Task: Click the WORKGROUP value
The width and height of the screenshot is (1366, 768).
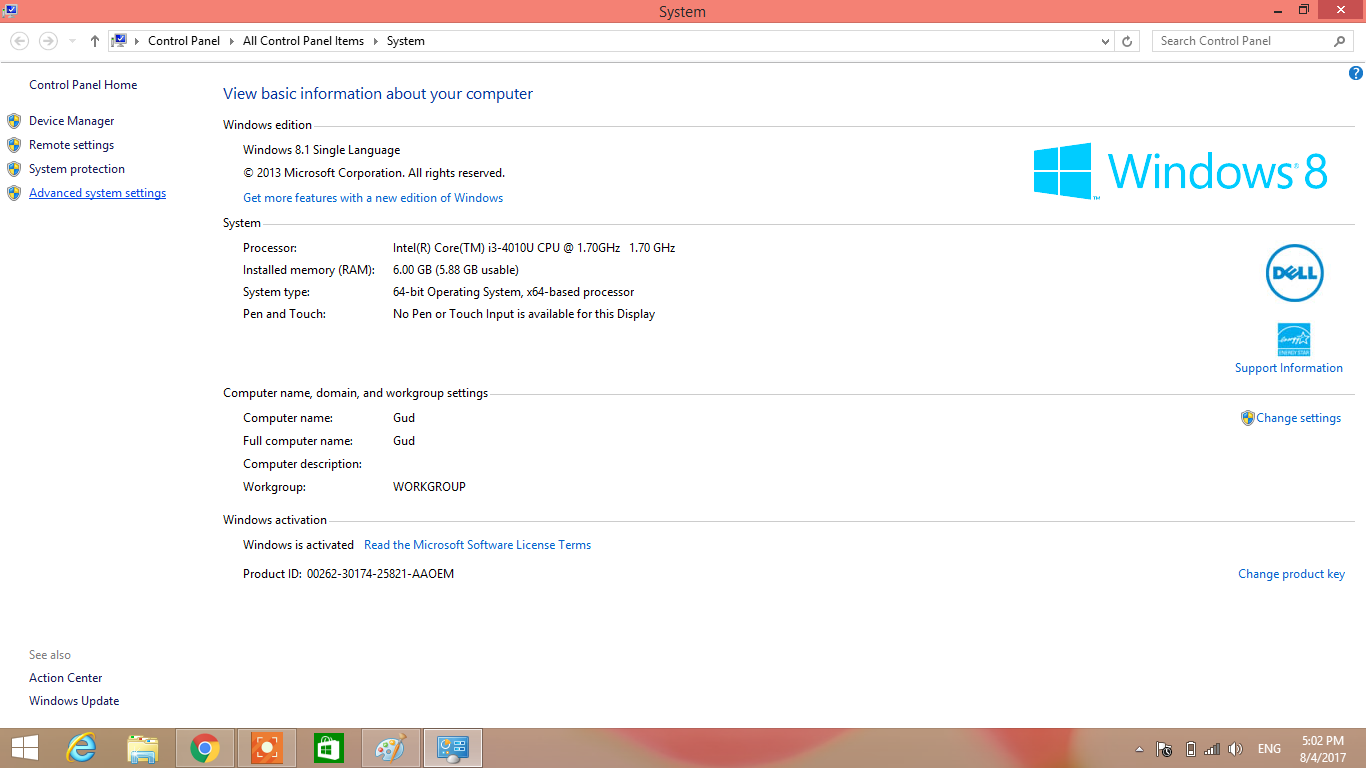Action: tap(429, 487)
